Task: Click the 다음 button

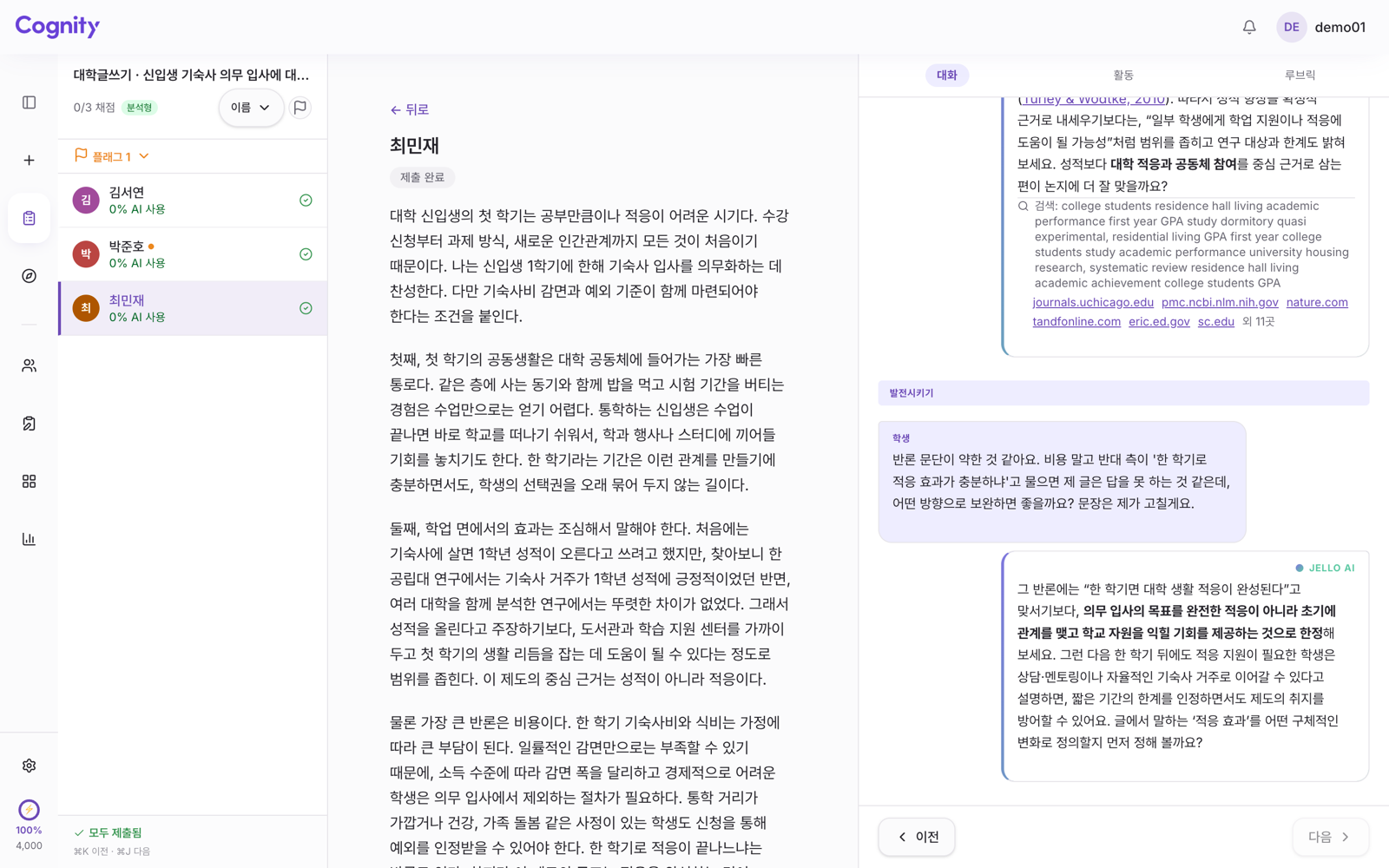Action: (x=1330, y=837)
